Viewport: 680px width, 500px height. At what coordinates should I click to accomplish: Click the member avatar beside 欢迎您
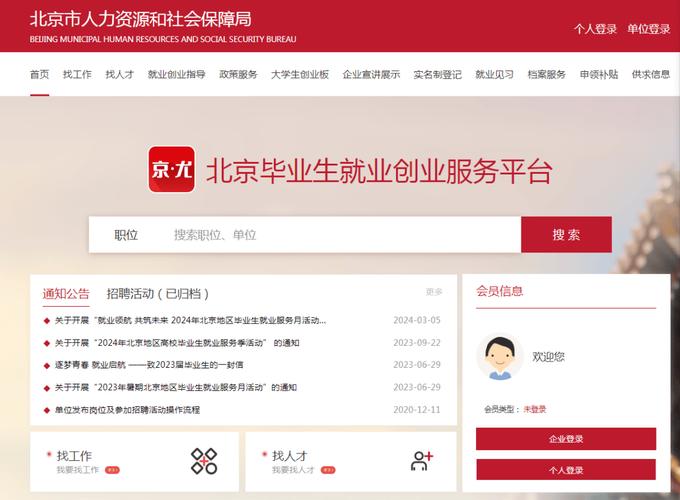tap(500, 357)
